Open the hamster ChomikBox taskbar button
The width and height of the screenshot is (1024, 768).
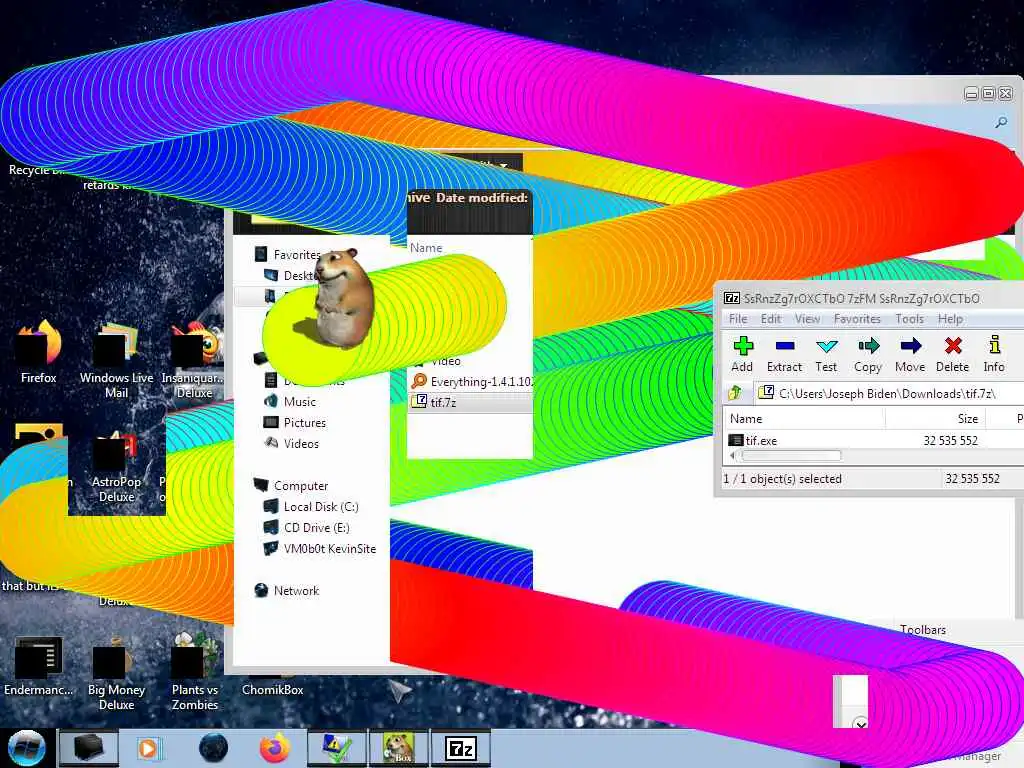coord(399,748)
